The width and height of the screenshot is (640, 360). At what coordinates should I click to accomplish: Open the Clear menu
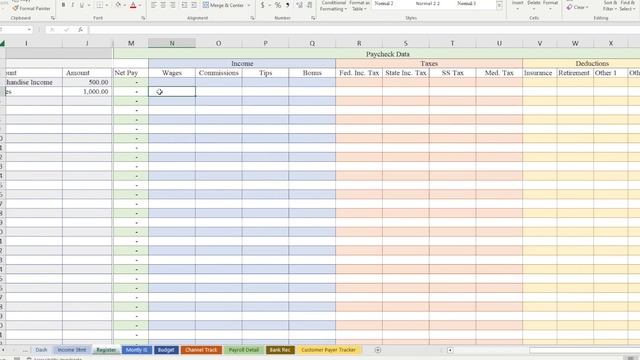[x=578, y=7]
